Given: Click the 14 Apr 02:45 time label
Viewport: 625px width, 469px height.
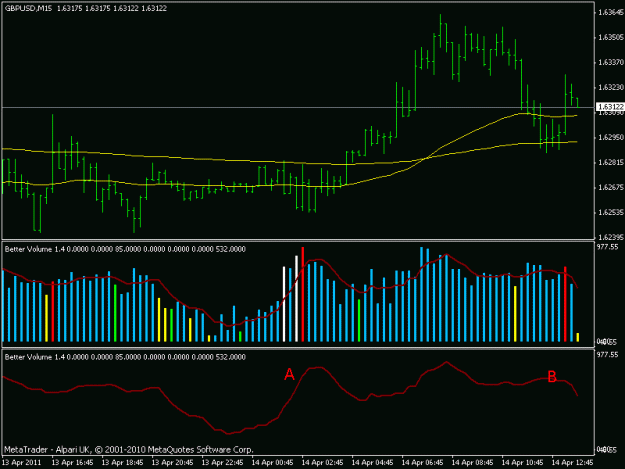Looking at the screenshot, I should 322,463.
